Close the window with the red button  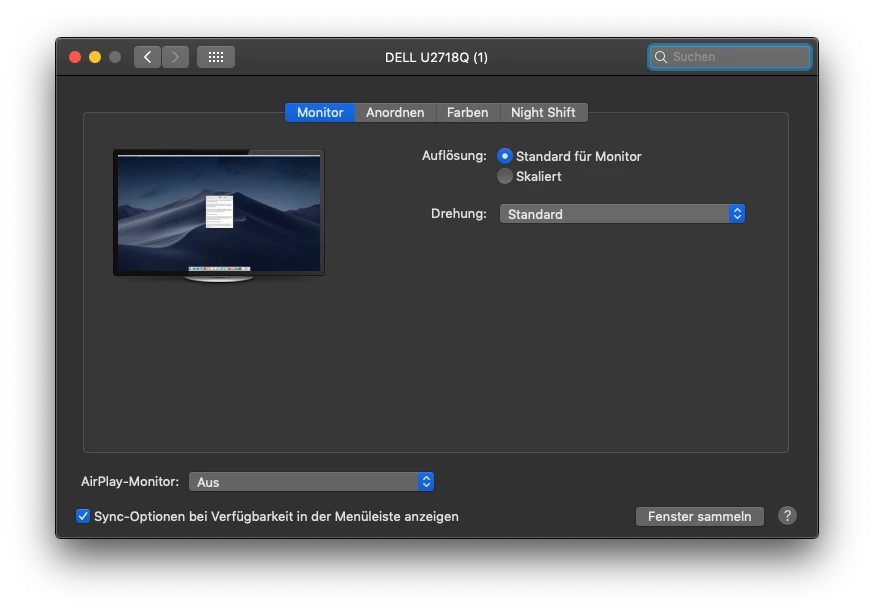tap(75, 57)
